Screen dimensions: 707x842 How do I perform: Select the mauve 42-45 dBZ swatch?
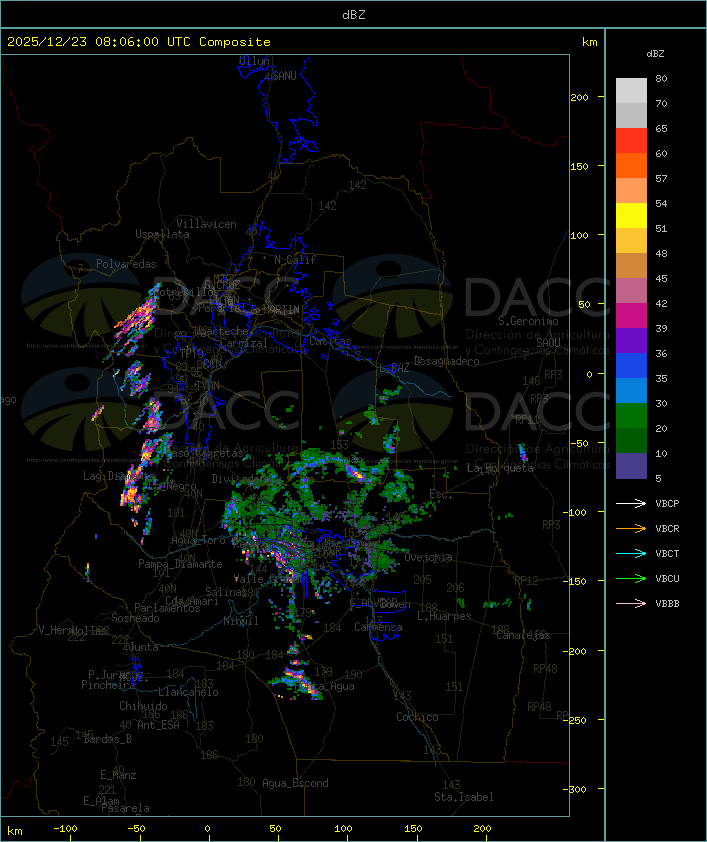tap(631, 291)
